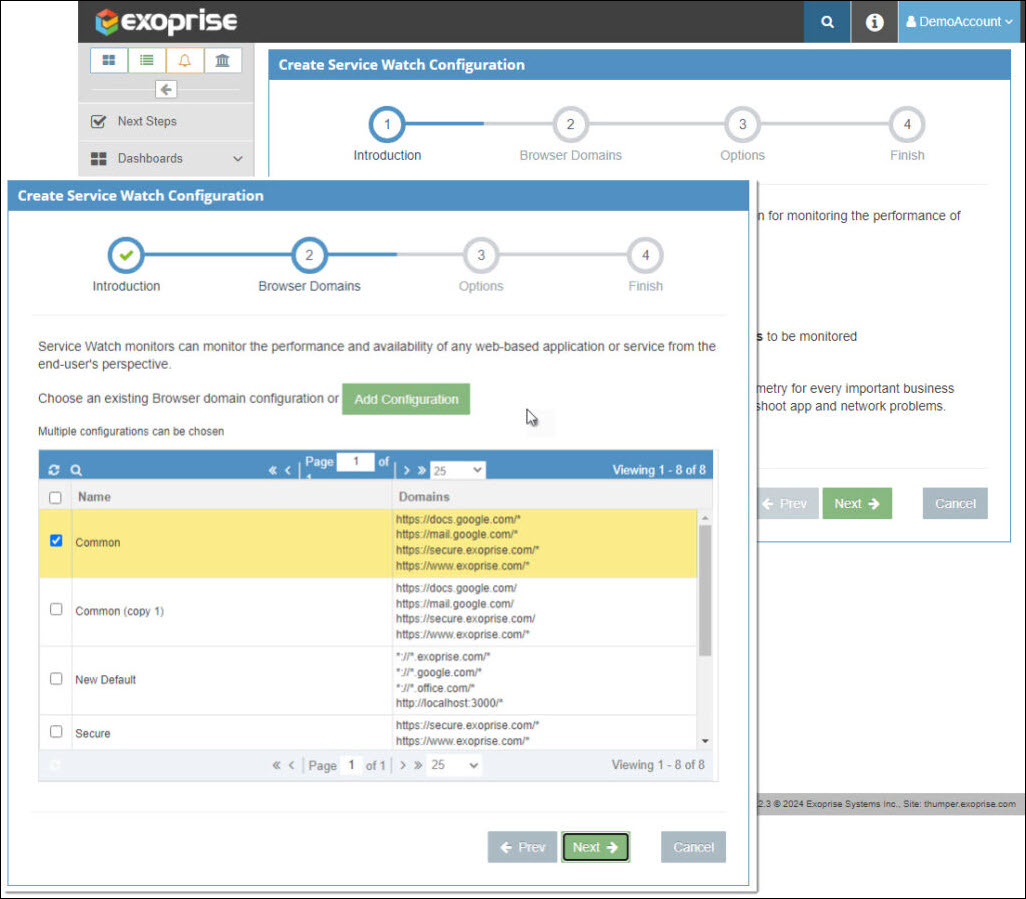Click the dashboard grid icon in sidebar toolbar
This screenshot has width=1026, height=899.
[x=109, y=60]
